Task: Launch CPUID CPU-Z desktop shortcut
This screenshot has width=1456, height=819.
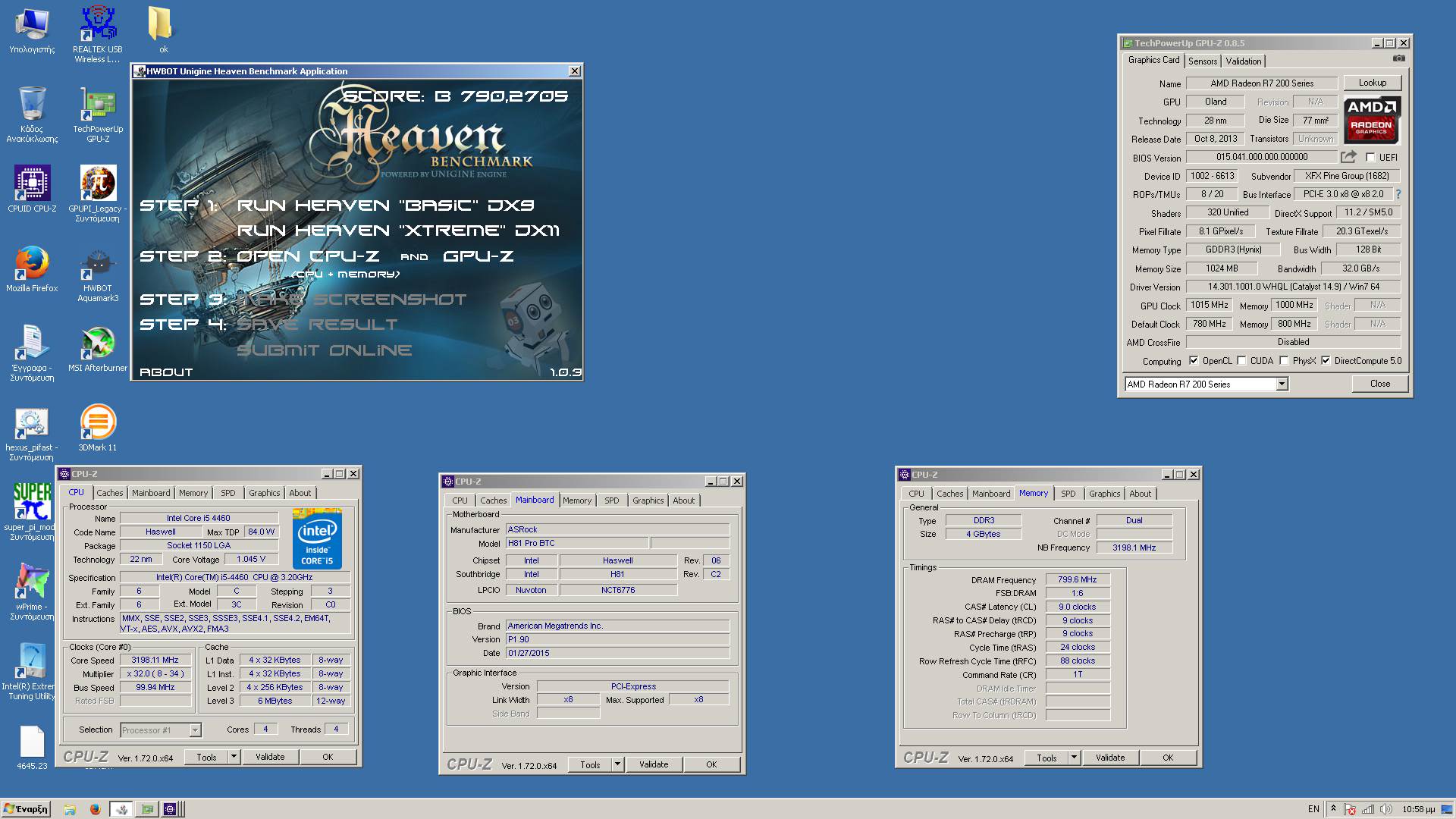Action: click(32, 189)
